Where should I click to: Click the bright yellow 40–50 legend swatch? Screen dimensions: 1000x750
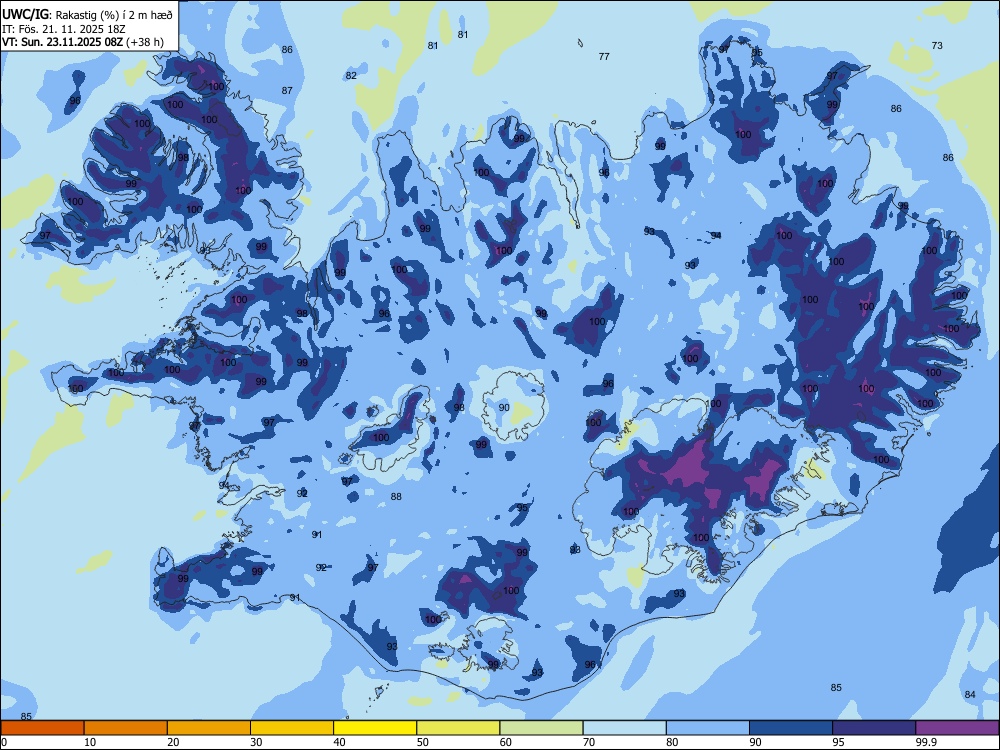tap(375, 728)
